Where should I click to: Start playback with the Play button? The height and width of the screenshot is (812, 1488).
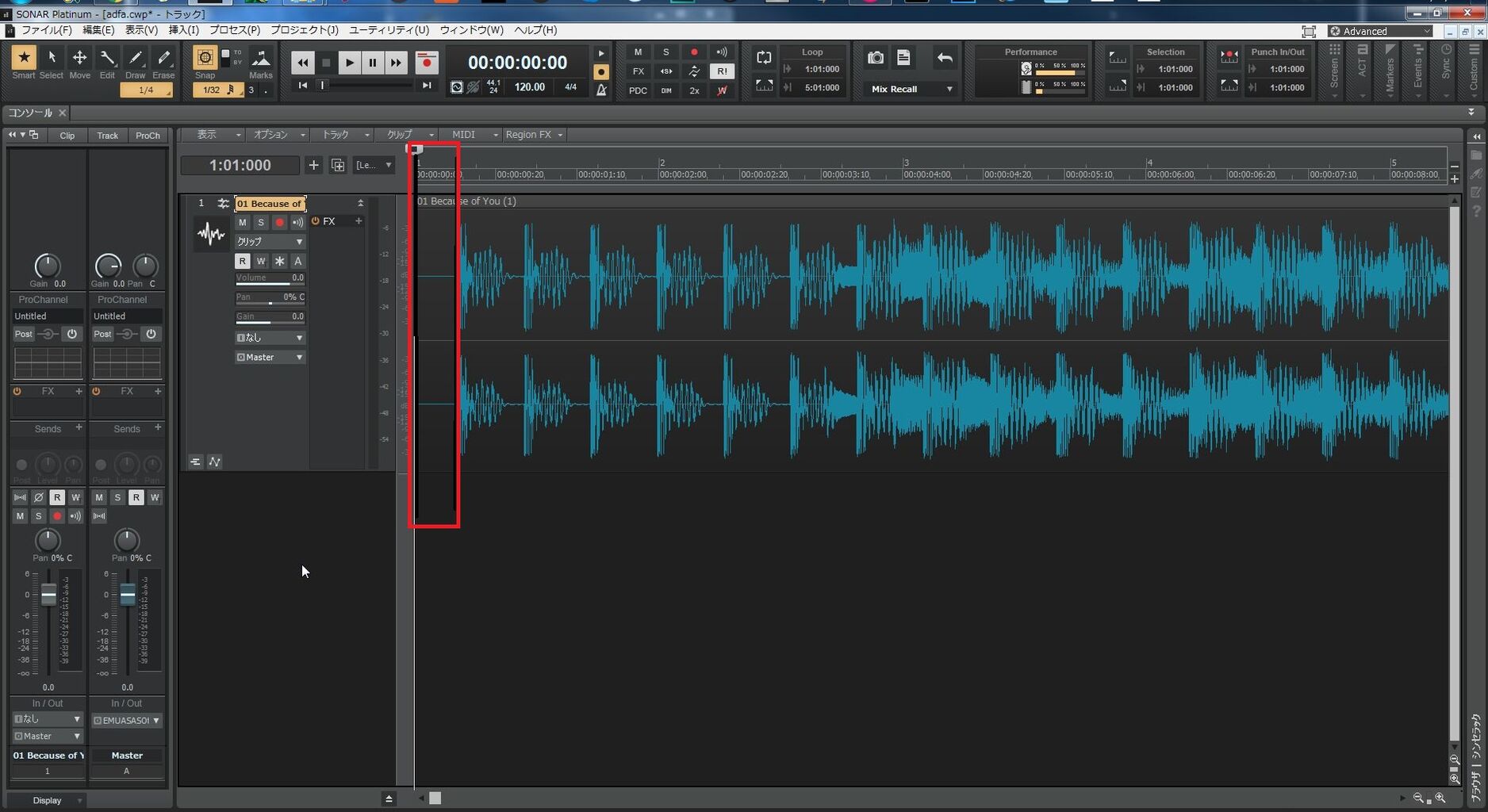pyautogui.click(x=349, y=63)
